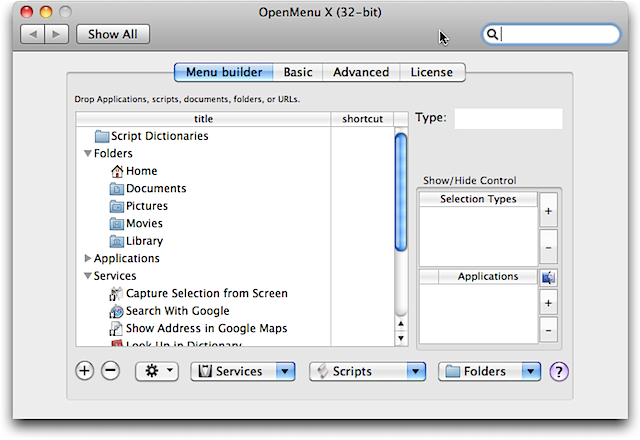Screen dimensions: 640x440
Task: Click the Show Address in Google Maps icon
Action: pyautogui.click(x=116, y=329)
